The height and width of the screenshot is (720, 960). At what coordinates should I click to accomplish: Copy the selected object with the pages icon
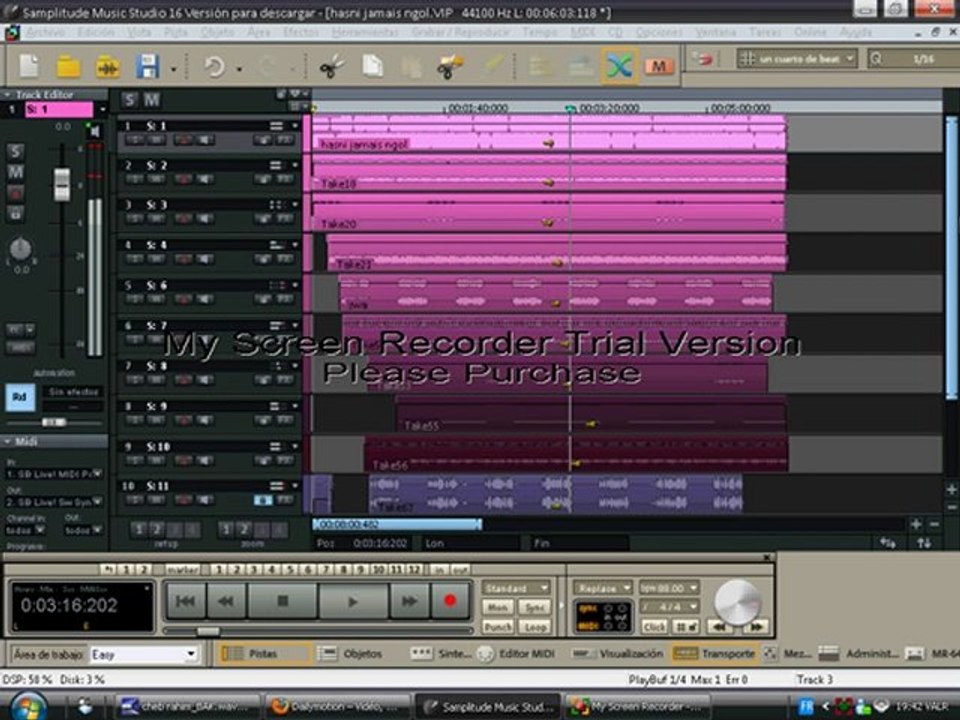pyautogui.click(x=372, y=66)
